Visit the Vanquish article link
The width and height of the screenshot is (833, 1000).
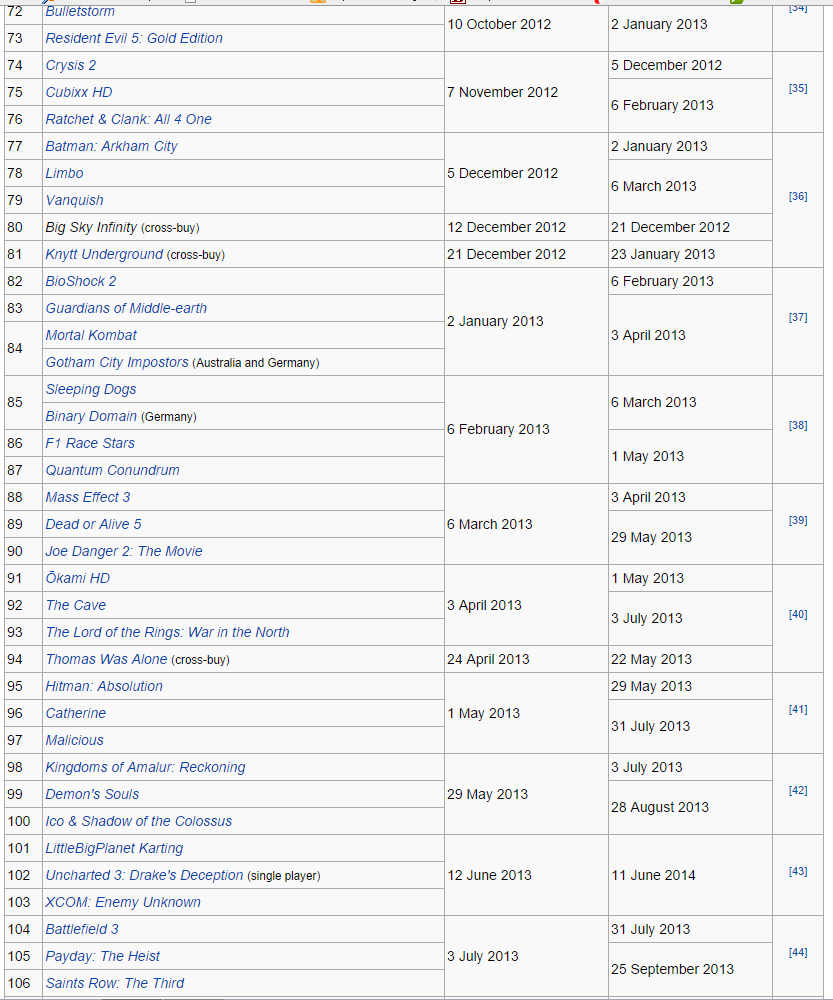pyautogui.click(x=74, y=200)
